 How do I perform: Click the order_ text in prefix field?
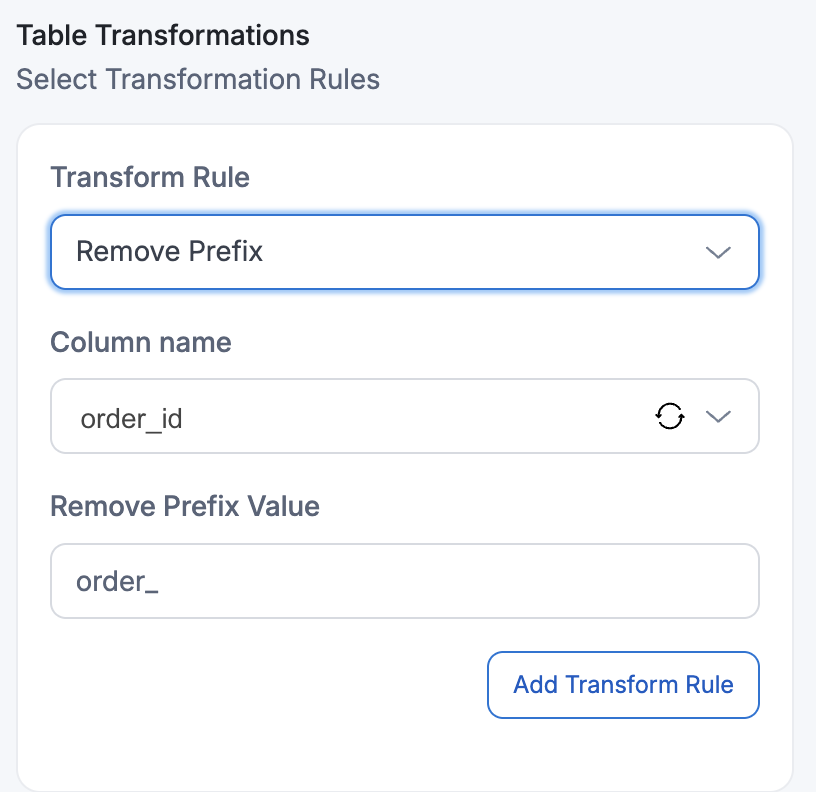tap(118, 582)
